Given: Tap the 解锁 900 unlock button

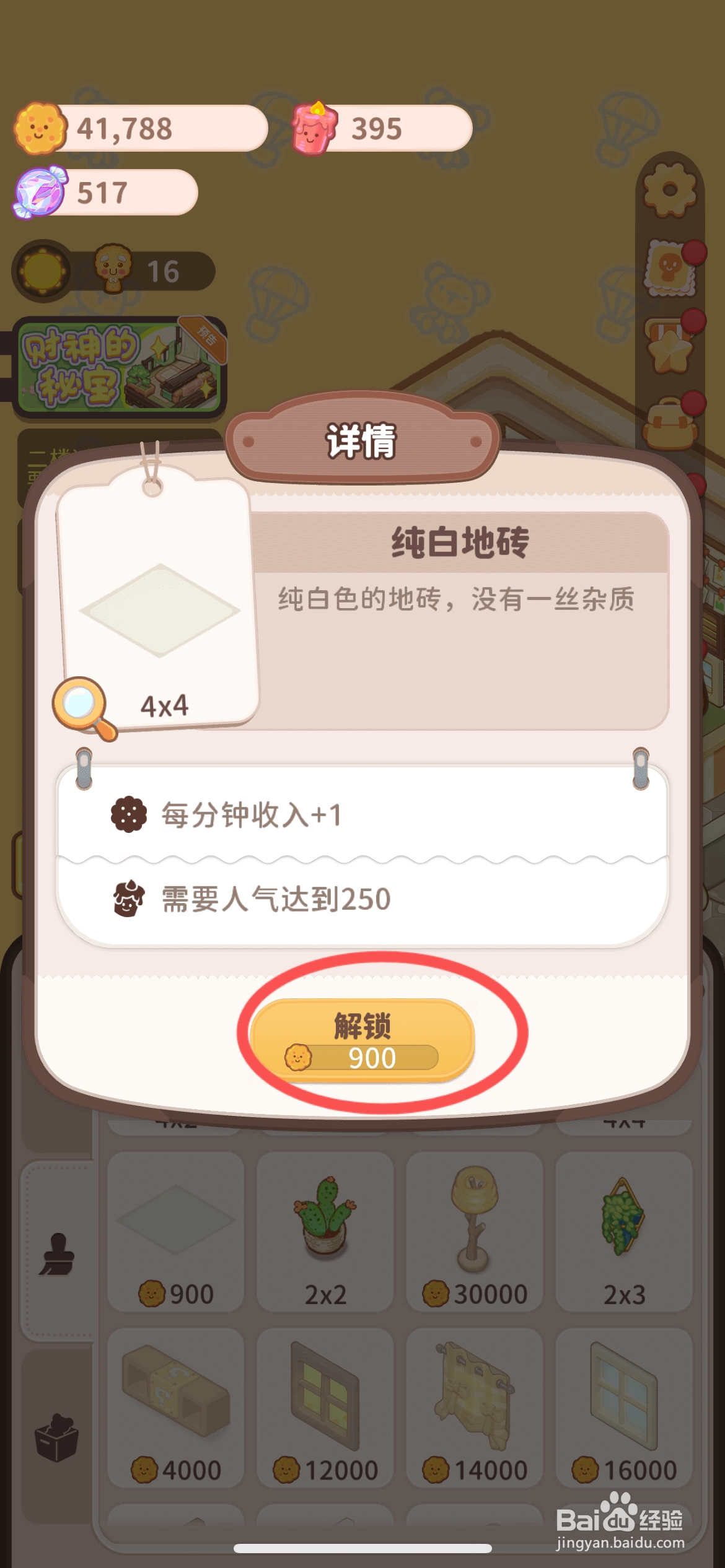Looking at the screenshot, I should 362,1040.
